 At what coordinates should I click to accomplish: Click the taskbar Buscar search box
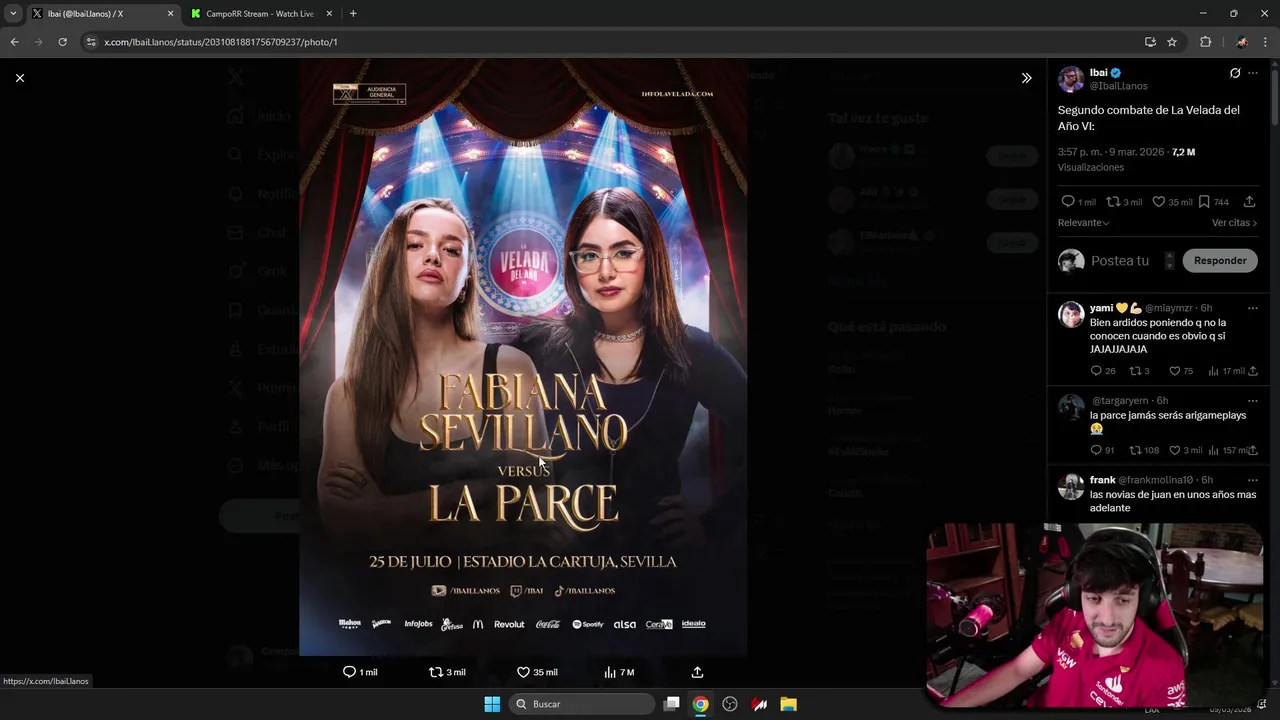coord(582,704)
